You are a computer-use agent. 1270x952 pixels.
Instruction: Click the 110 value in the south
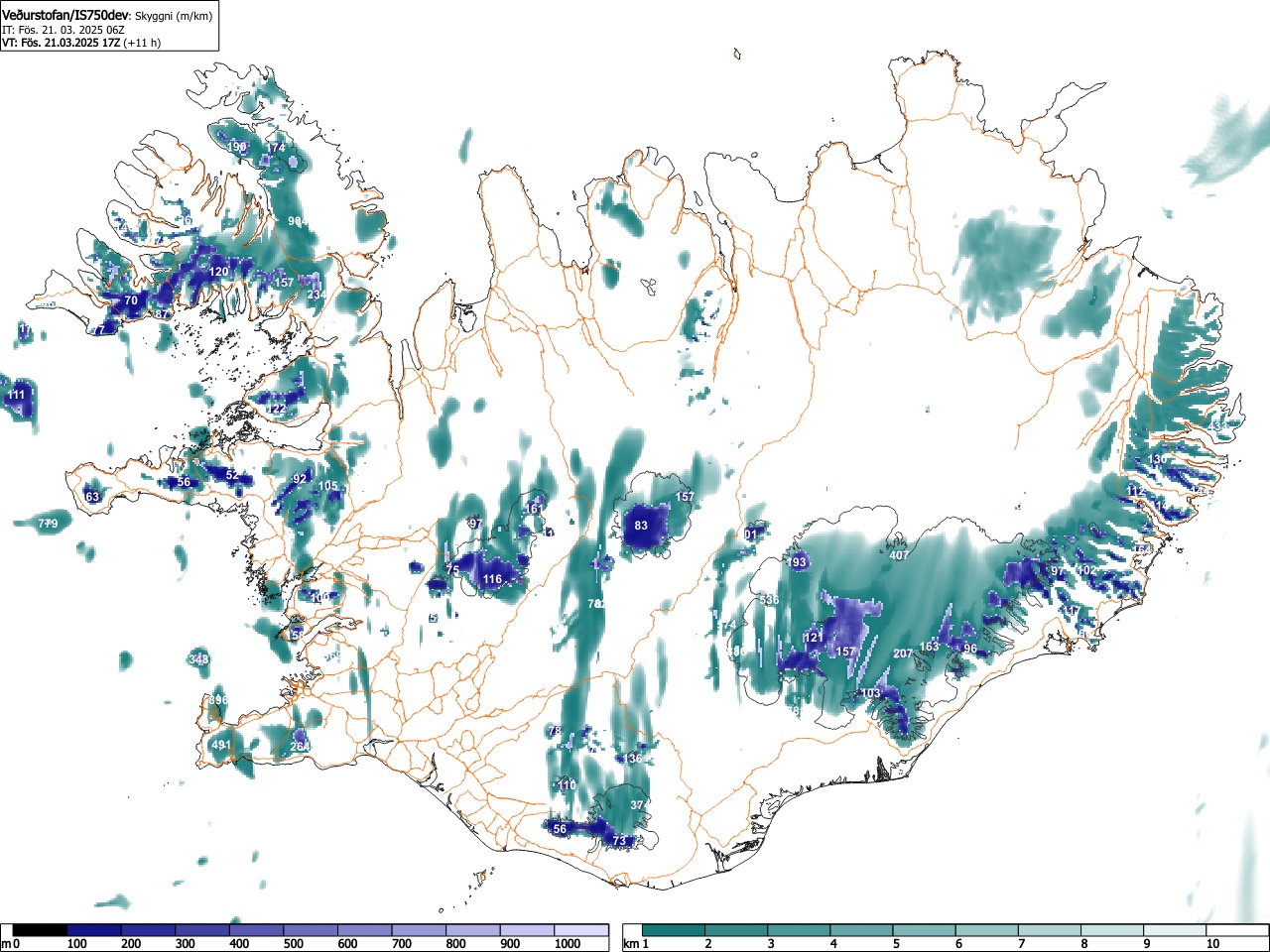pos(567,784)
